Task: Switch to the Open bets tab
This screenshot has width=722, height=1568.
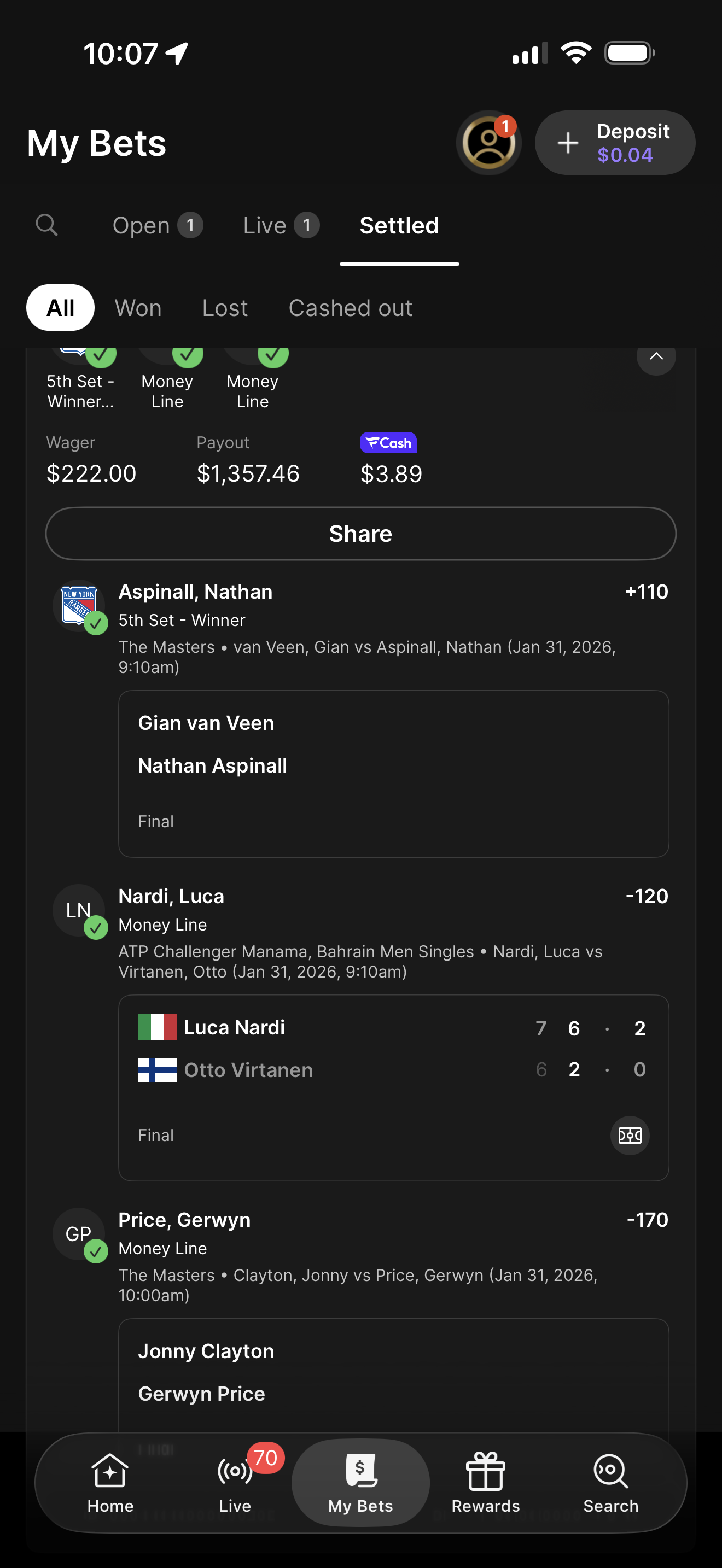Action: (x=157, y=225)
